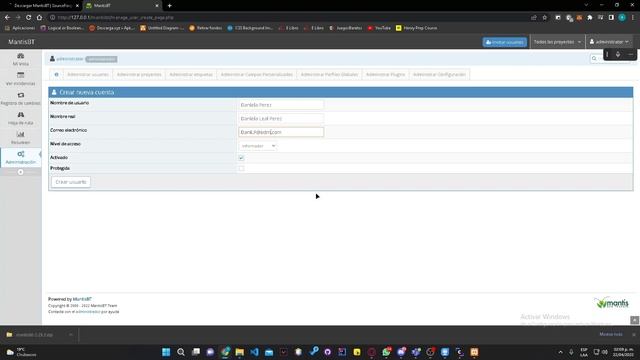
Task: Open the Windows Start menu
Action: click(166, 352)
